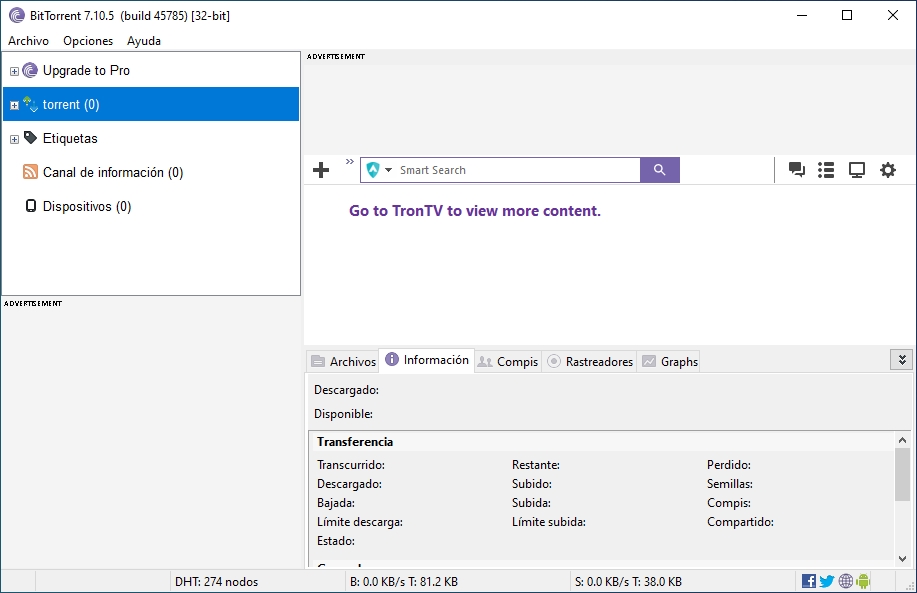Viewport: 917px width, 593px height.
Task: Click the Disponible label
Action: 343,413
